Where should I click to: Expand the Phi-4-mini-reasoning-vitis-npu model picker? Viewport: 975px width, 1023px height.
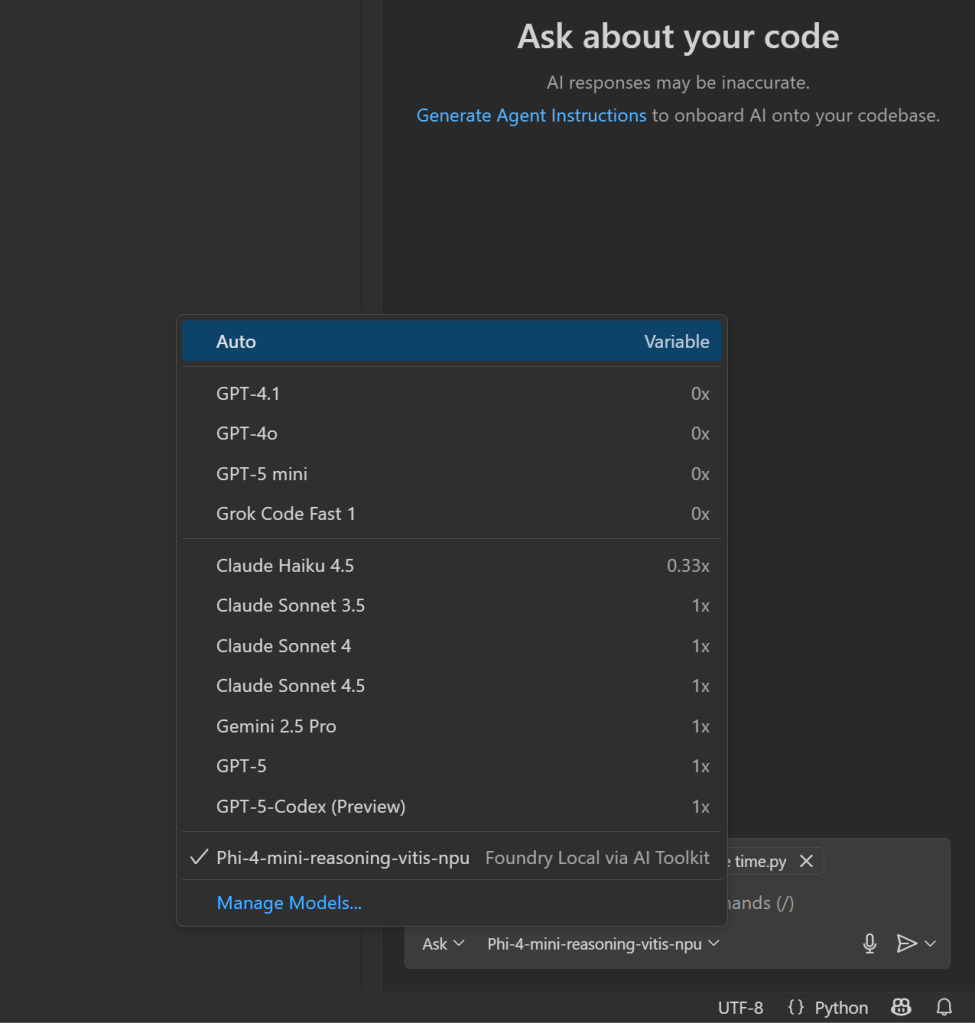click(603, 944)
